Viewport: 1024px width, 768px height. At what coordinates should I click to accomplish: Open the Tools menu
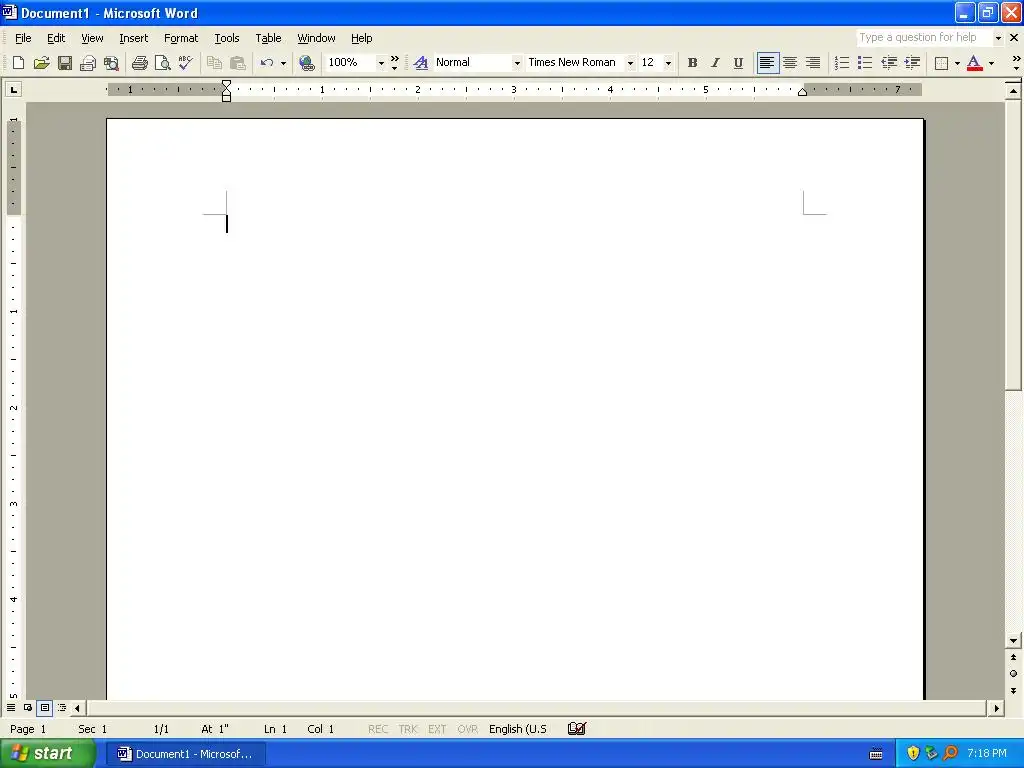(227, 38)
